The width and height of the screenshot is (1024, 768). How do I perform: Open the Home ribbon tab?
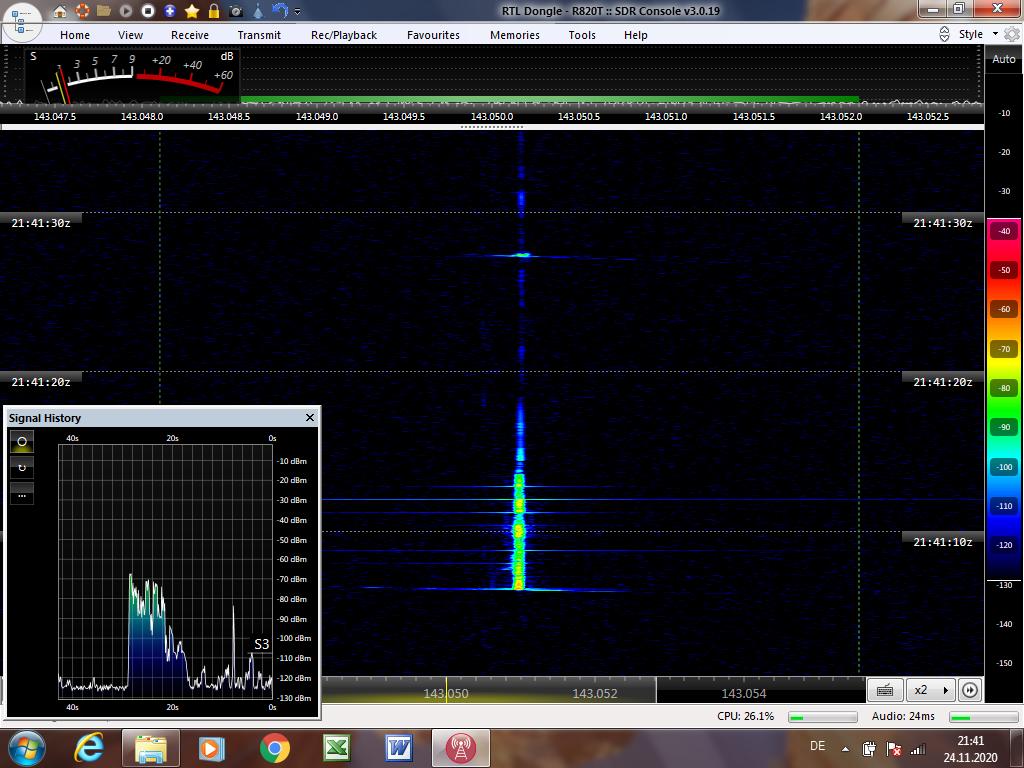coord(75,35)
